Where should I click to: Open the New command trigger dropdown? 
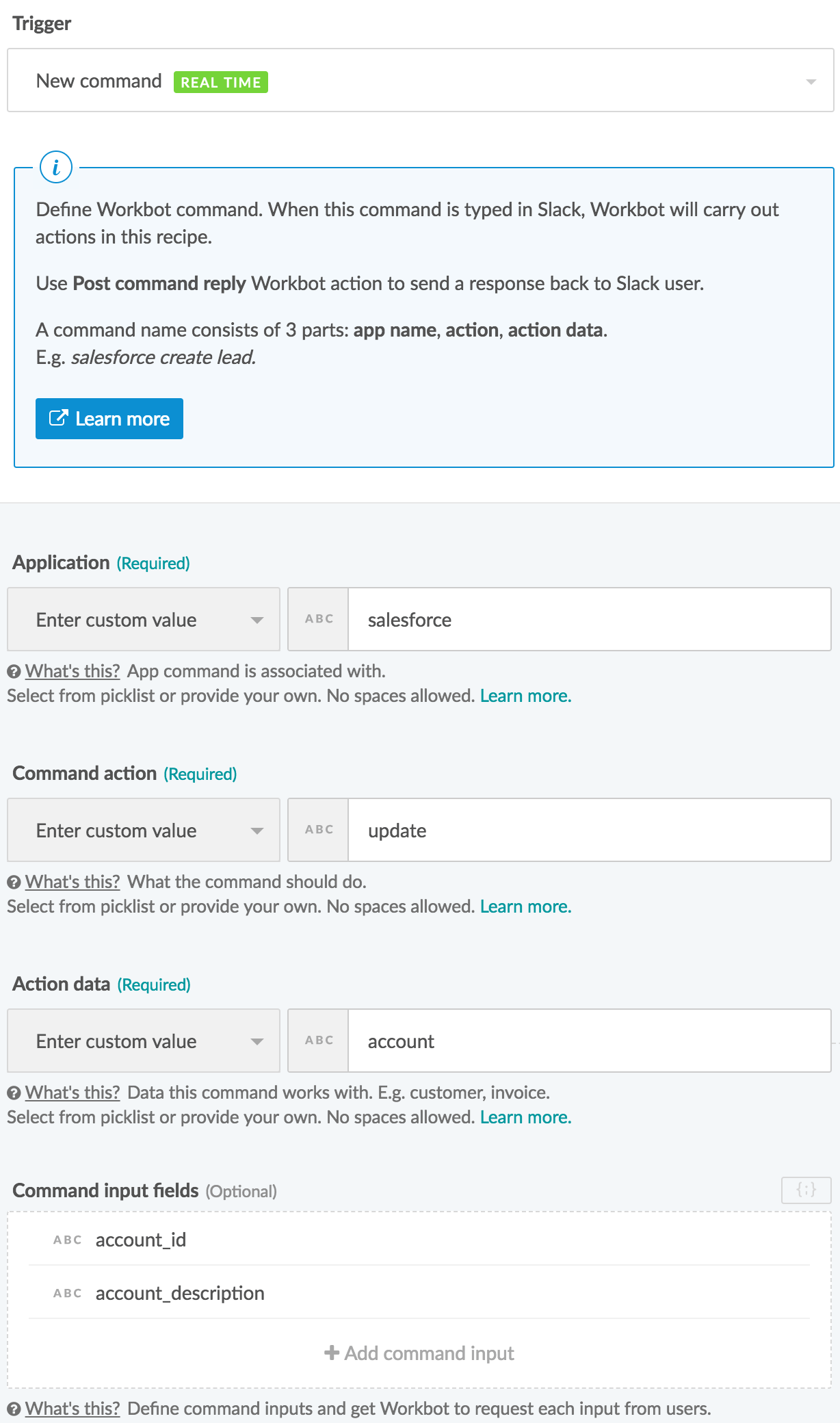[x=420, y=81]
